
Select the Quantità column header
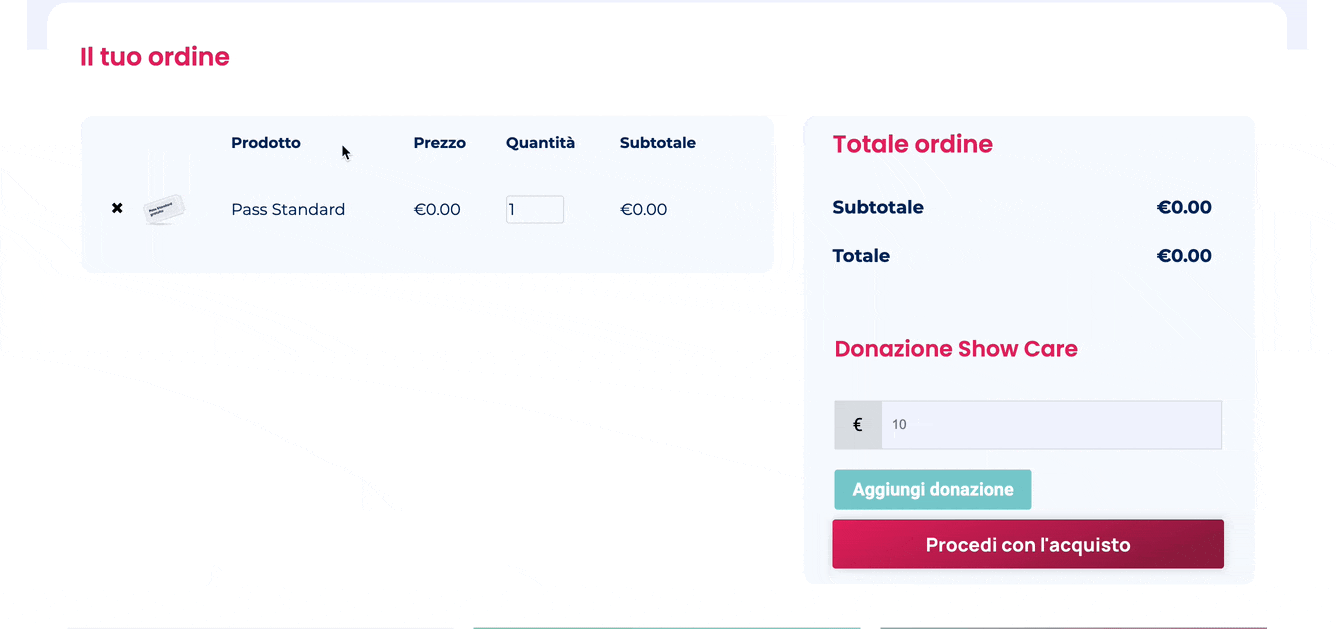(x=541, y=143)
